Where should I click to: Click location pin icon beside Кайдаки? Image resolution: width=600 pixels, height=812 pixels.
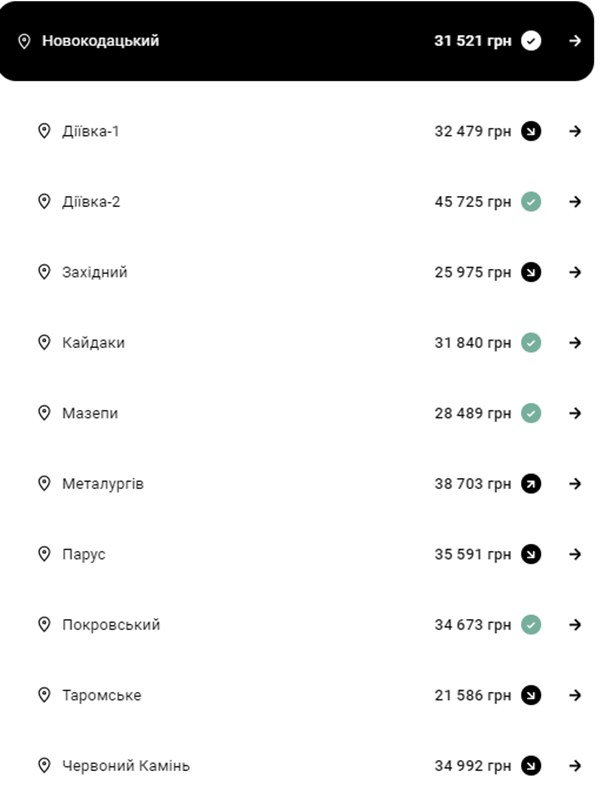[44, 343]
